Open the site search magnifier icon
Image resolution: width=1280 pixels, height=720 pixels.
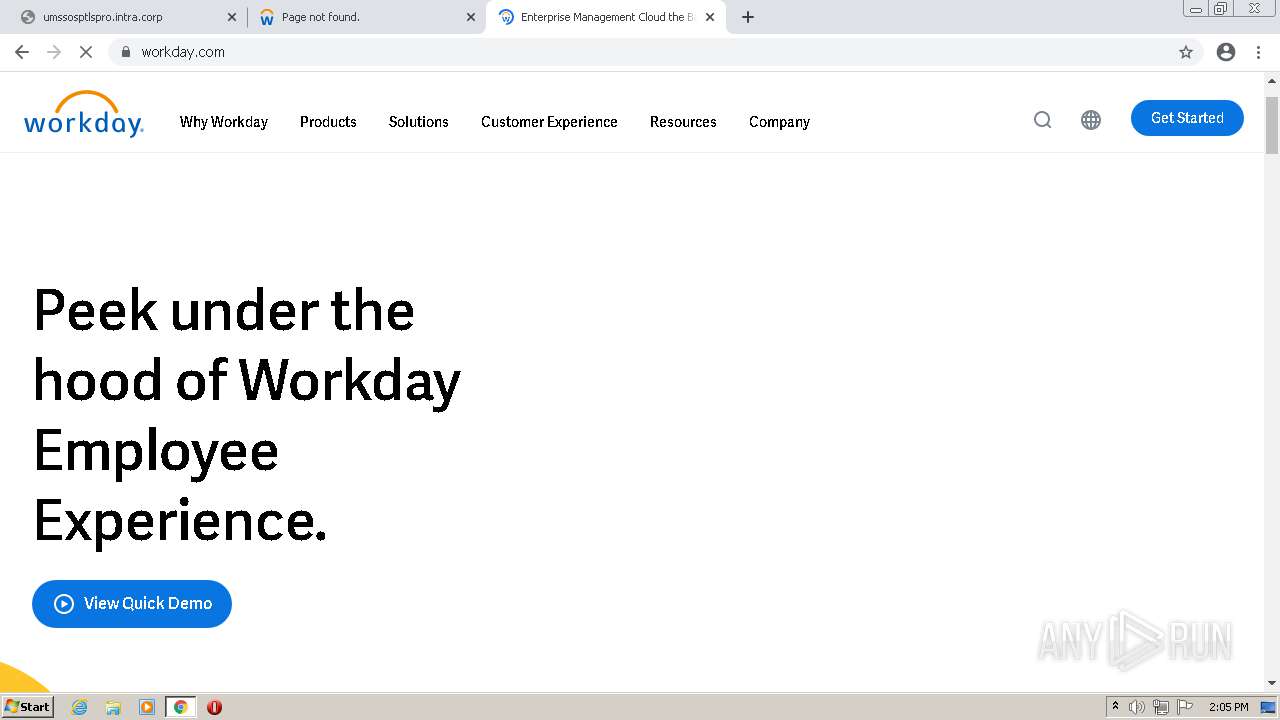click(1042, 120)
